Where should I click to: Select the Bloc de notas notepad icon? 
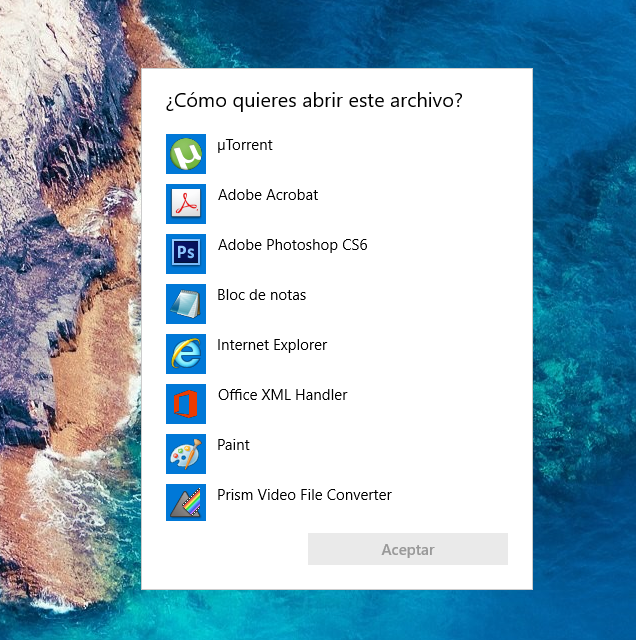[186, 304]
